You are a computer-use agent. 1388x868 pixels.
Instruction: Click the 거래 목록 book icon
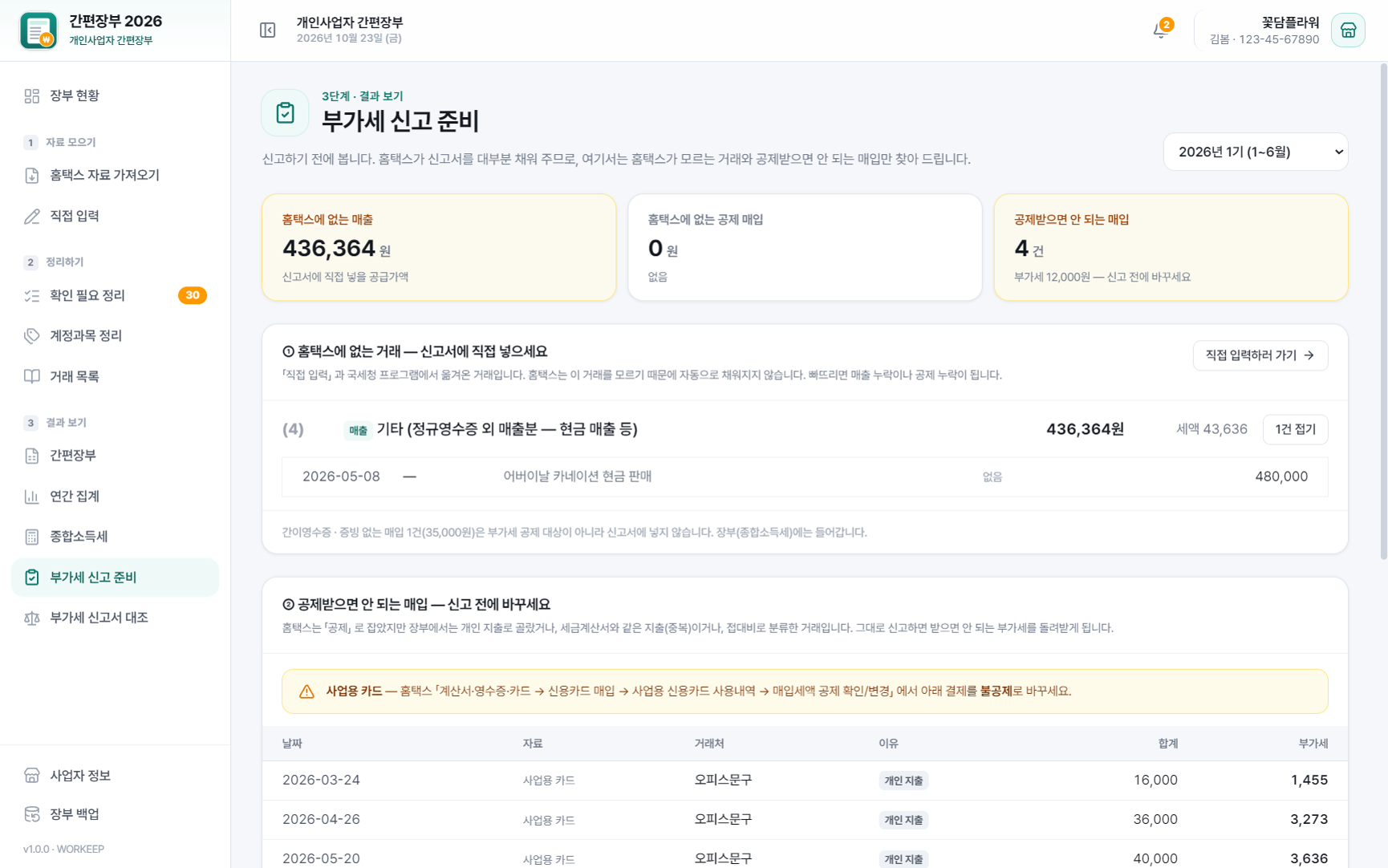point(32,377)
